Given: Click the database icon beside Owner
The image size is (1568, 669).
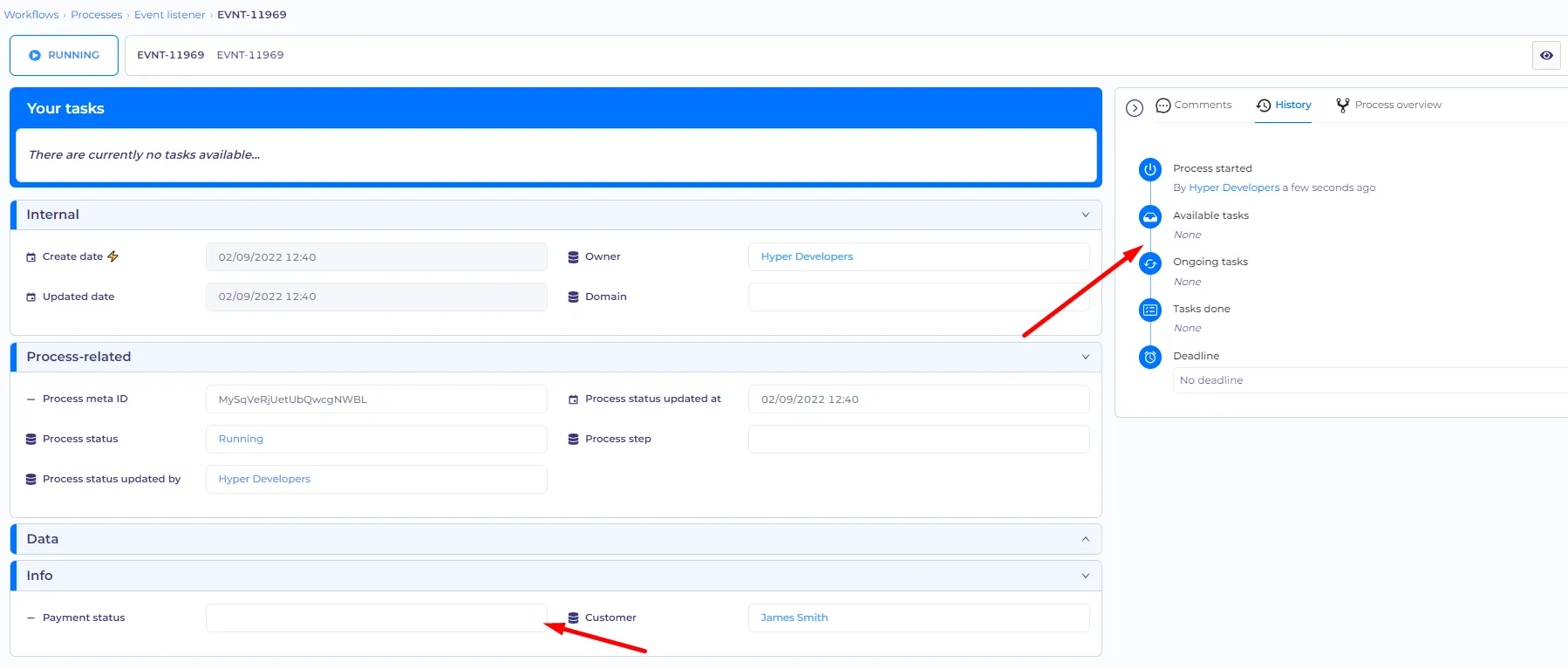Looking at the screenshot, I should [x=574, y=257].
